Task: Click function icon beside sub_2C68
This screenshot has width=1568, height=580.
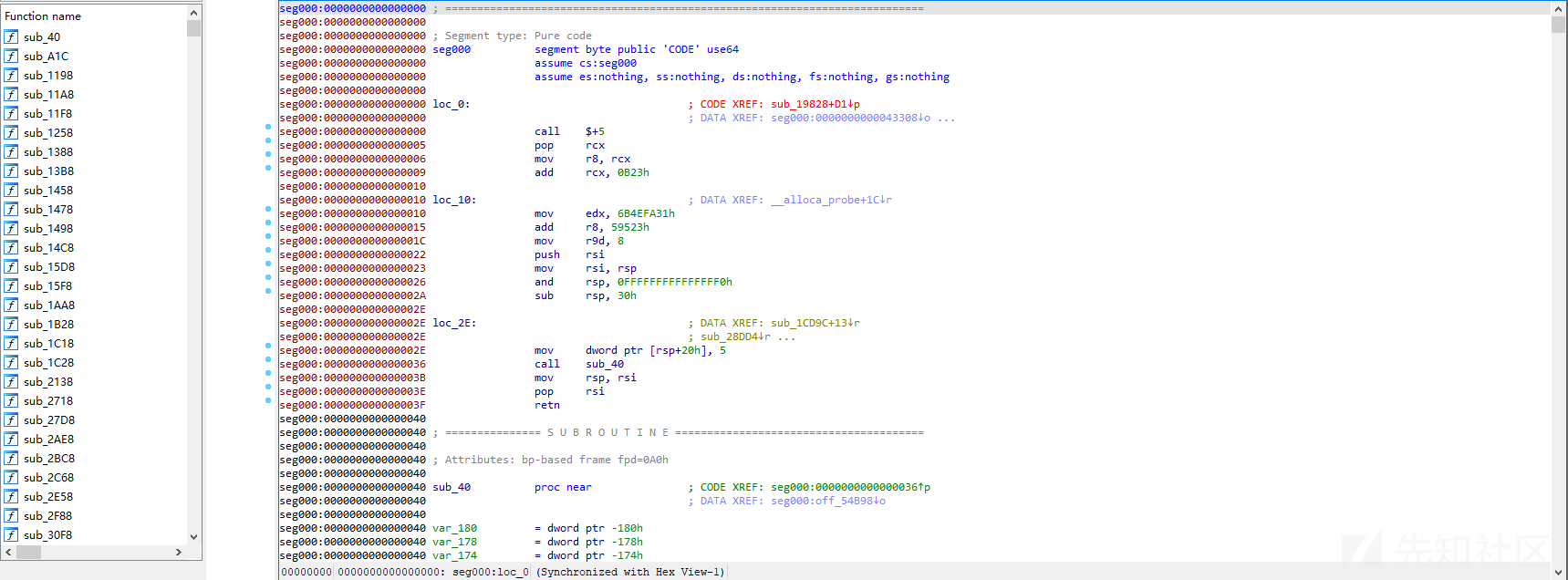Action: [x=11, y=477]
